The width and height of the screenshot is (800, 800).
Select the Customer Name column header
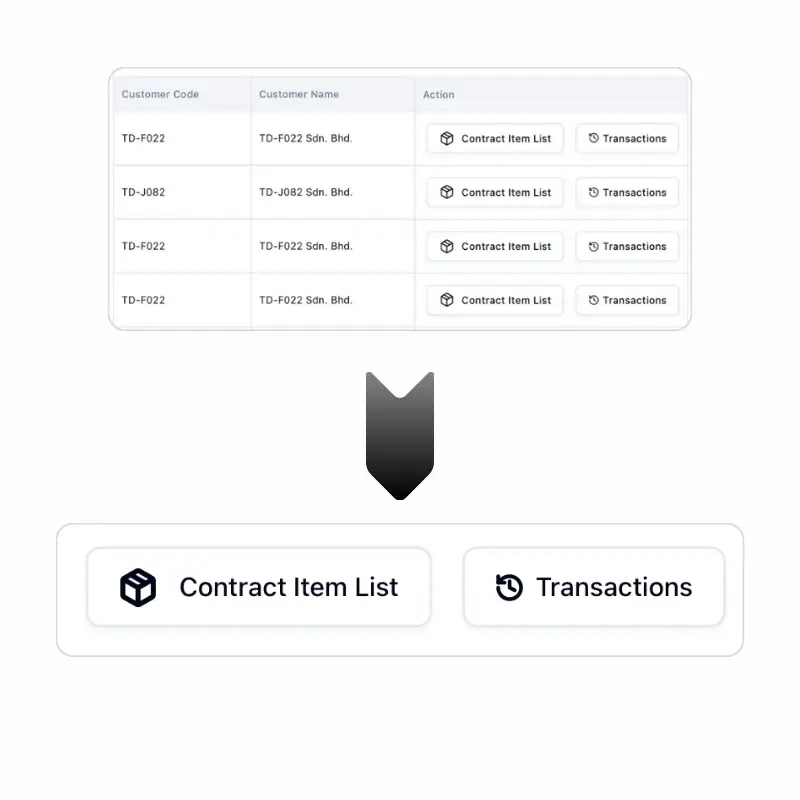coord(299,94)
